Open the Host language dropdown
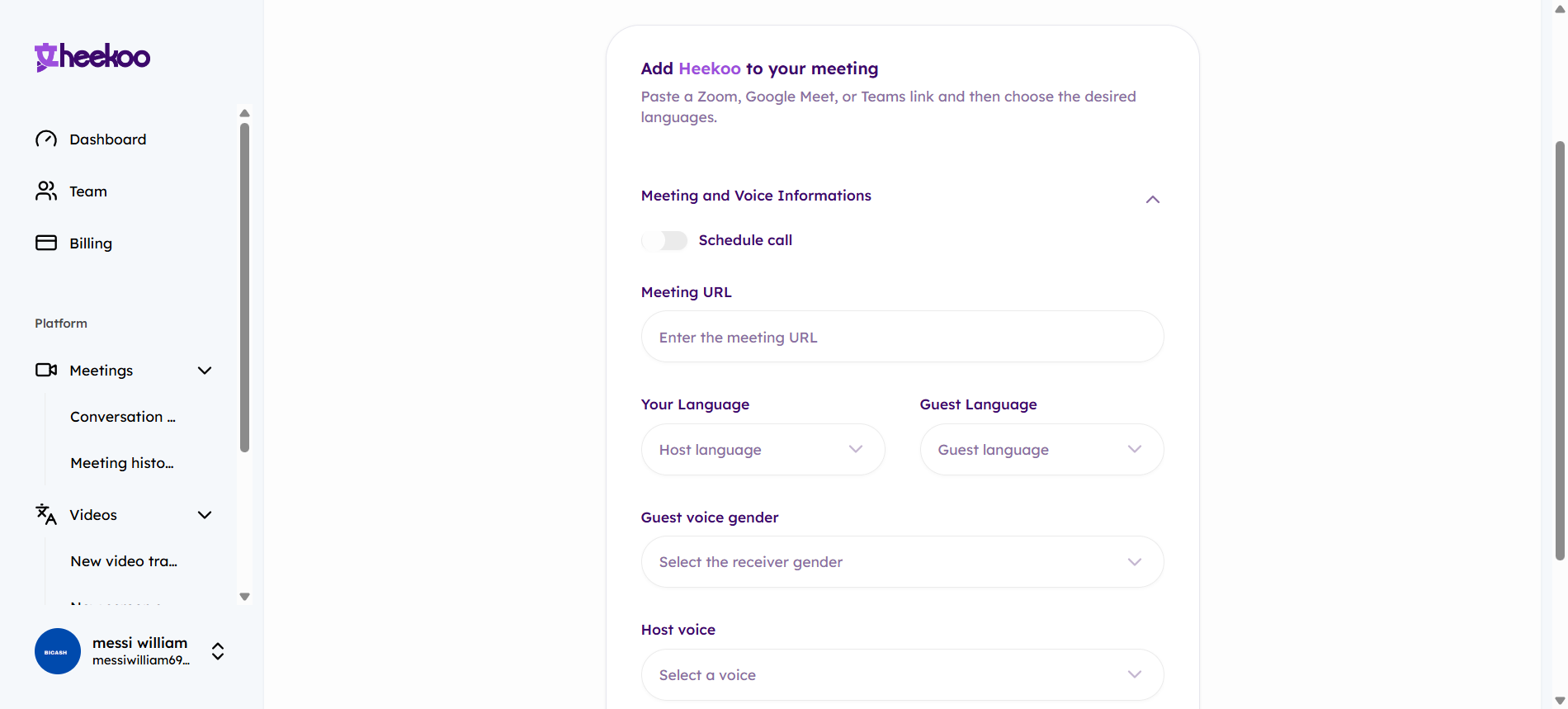Screen dimensions: 1568x709 click(x=763, y=449)
